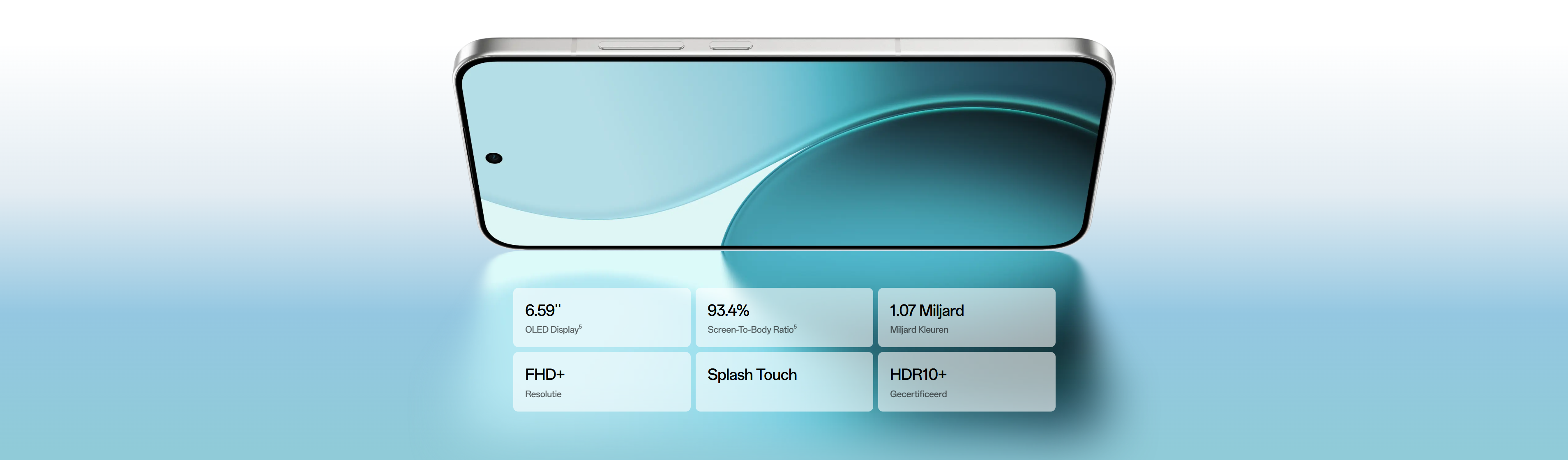
Task: Click the FHD+ heading text
Action: click(x=544, y=374)
